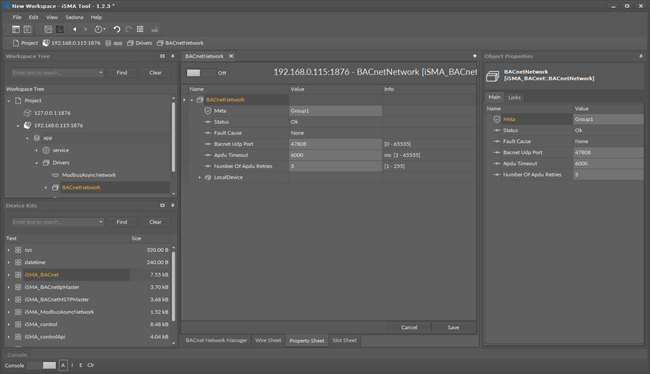Open the View menu
This screenshot has height=374, width=650.
click(52, 17)
